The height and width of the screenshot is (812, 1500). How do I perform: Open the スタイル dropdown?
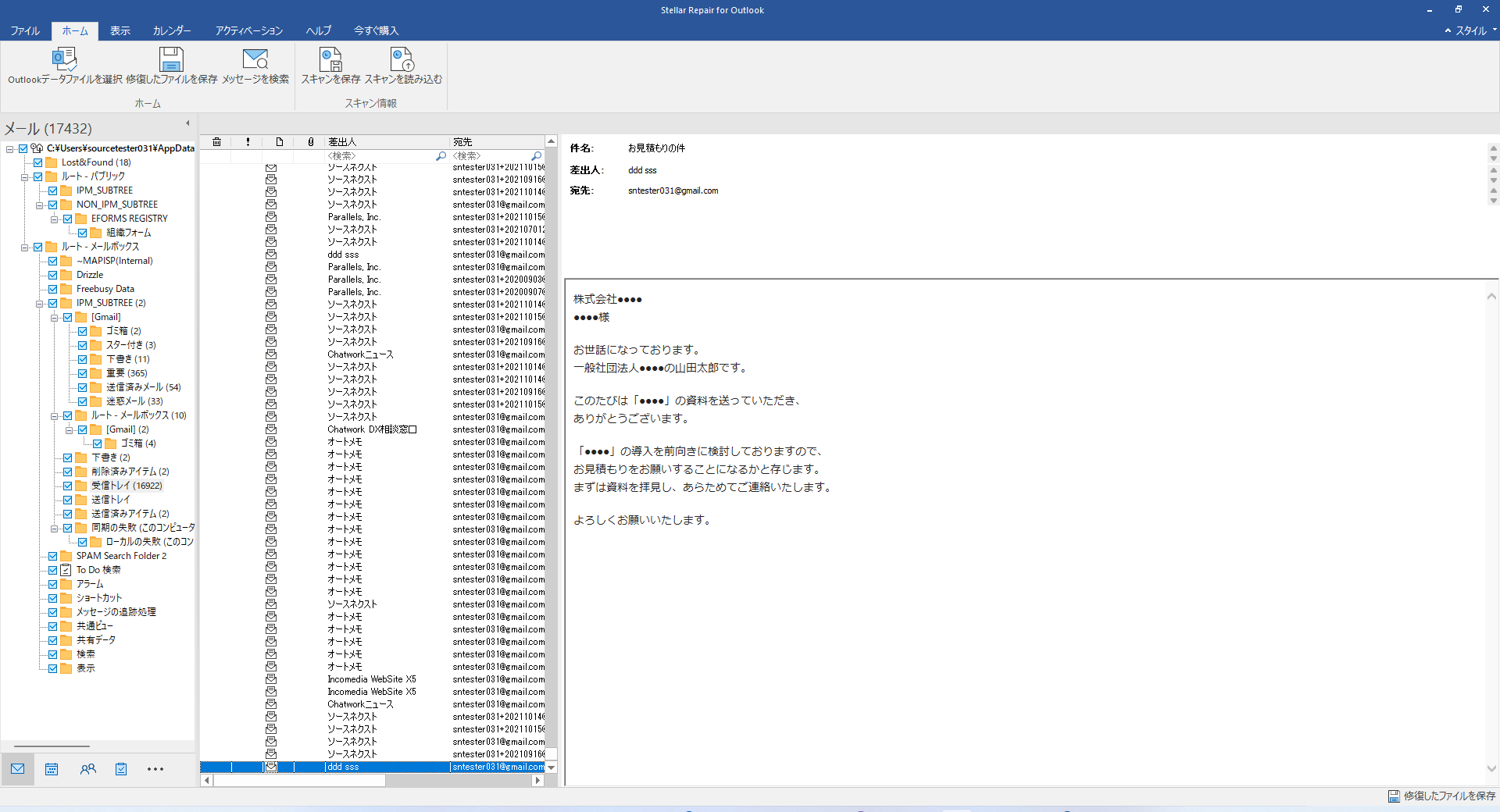click(x=1471, y=30)
